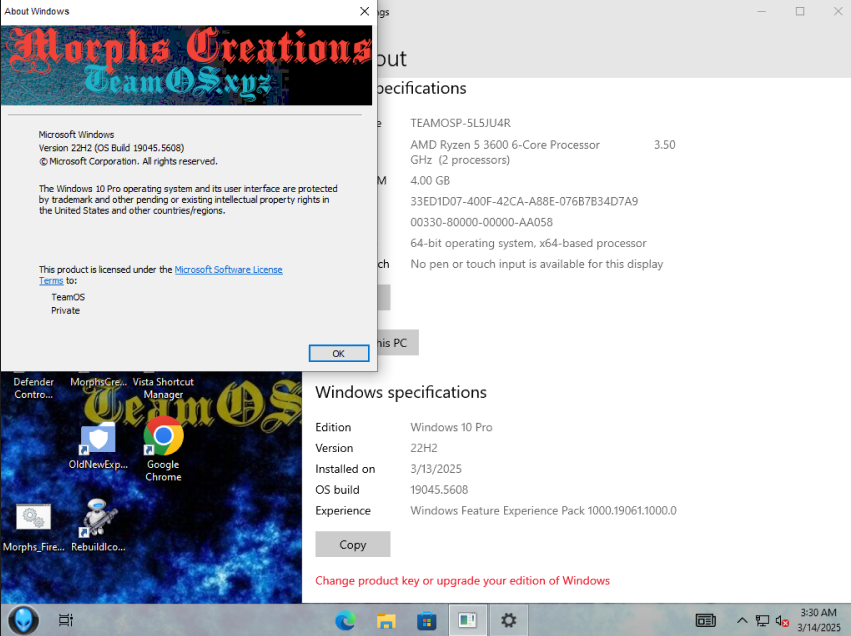Show hidden system tray icons

tap(742, 620)
